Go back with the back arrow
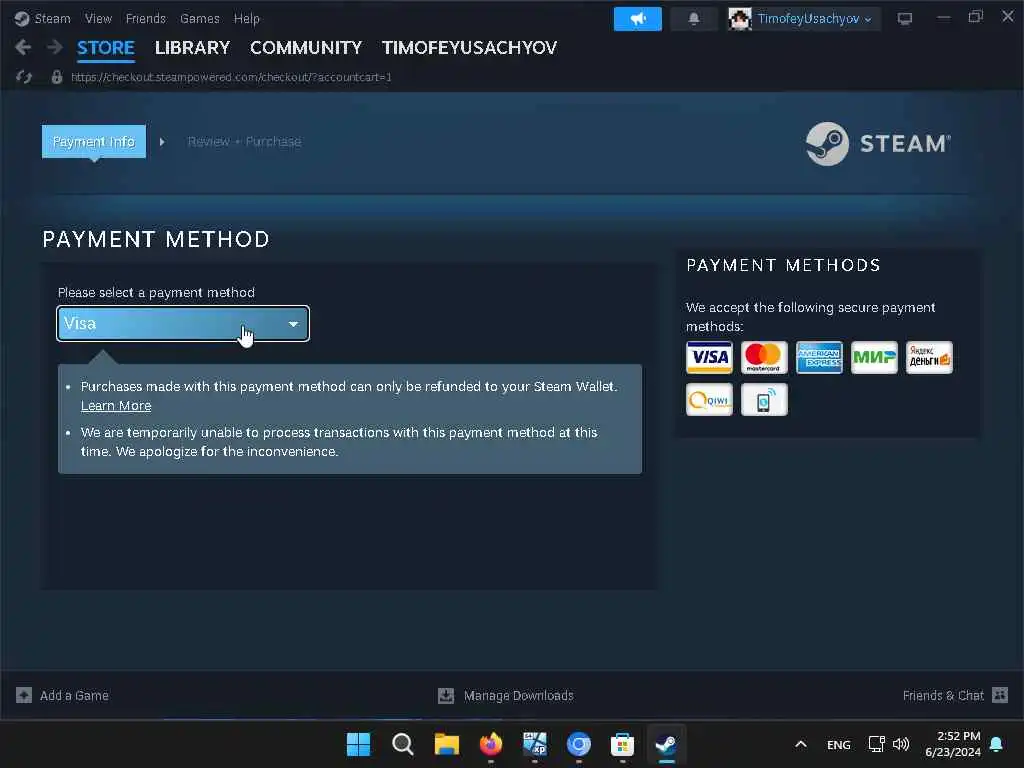1024x768 pixels. (23, 47)
